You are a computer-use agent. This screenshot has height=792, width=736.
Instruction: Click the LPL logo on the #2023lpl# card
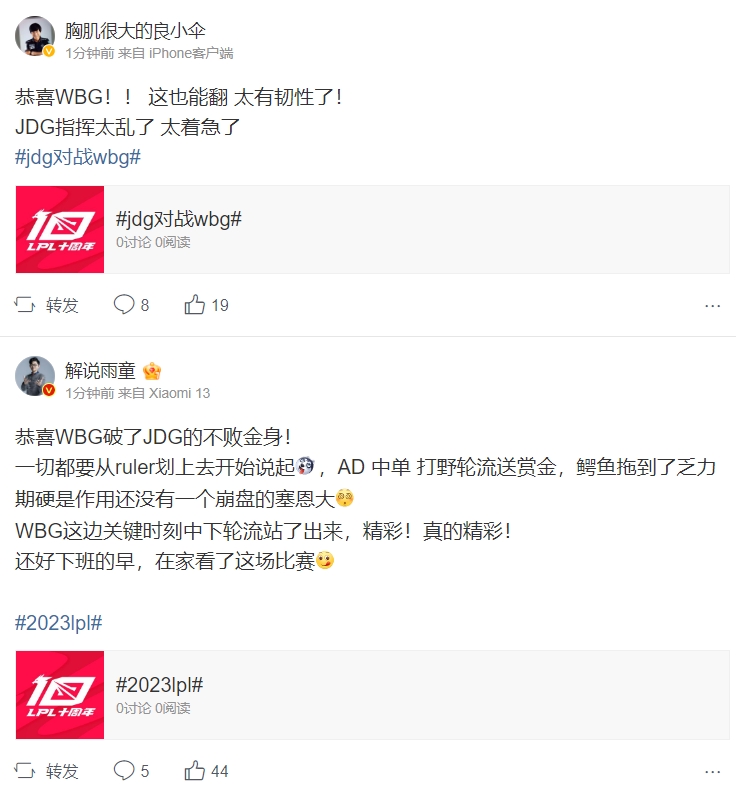coord(60,695)
